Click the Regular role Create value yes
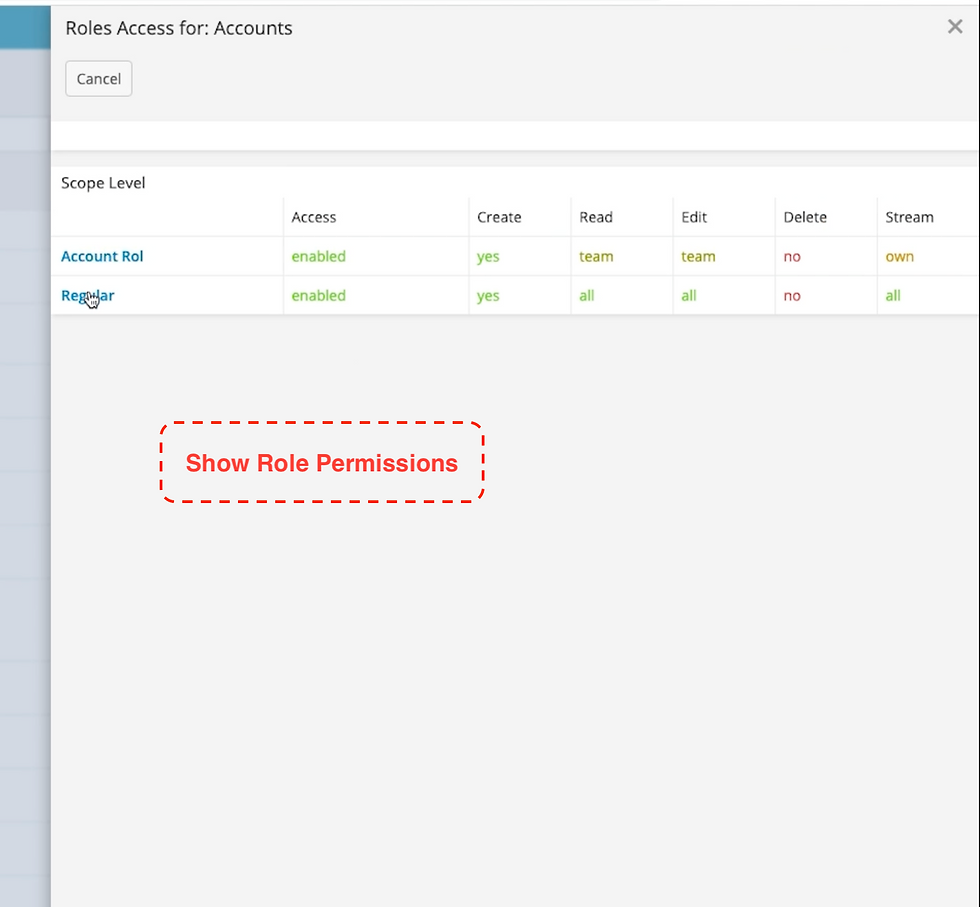980x907 pixels. click(488, 295)
